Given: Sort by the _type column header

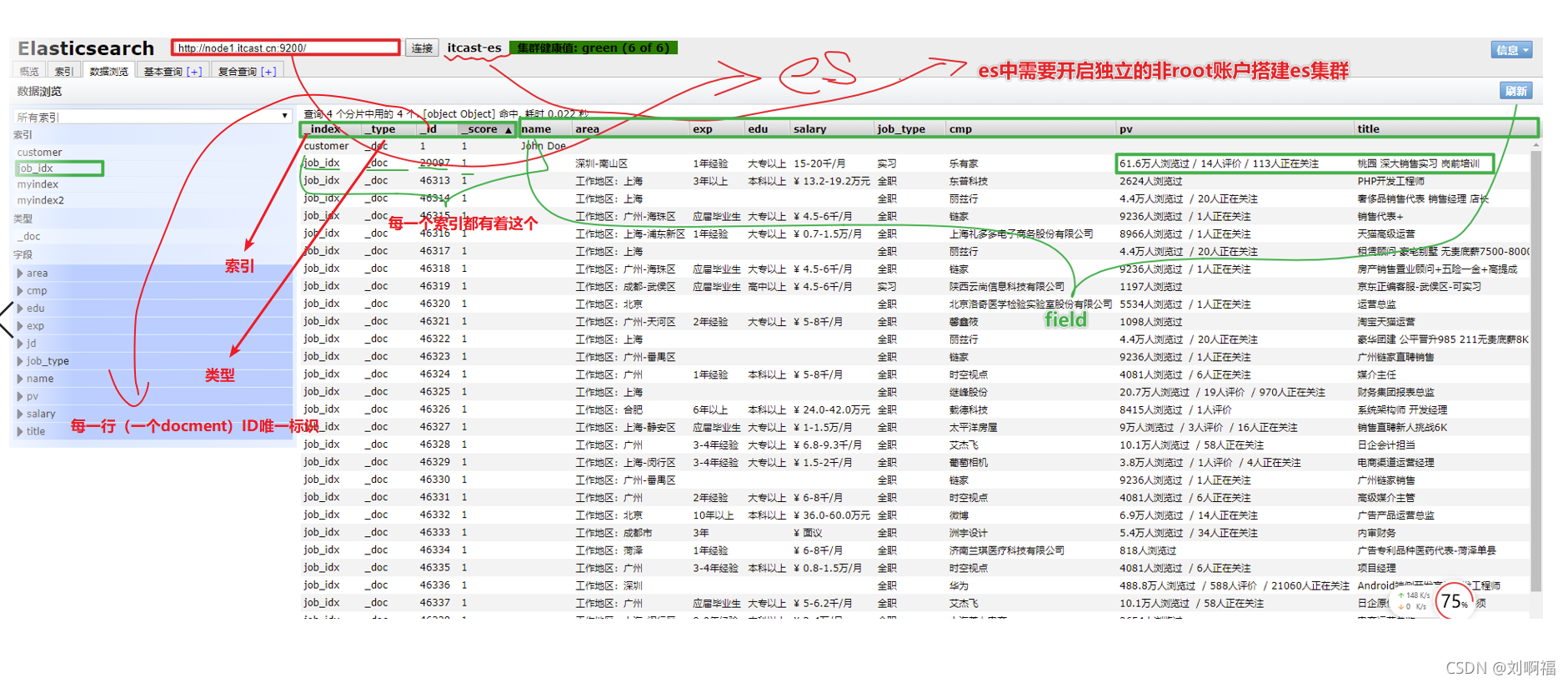Looking at the screenshot, I should tap(388, 129).
